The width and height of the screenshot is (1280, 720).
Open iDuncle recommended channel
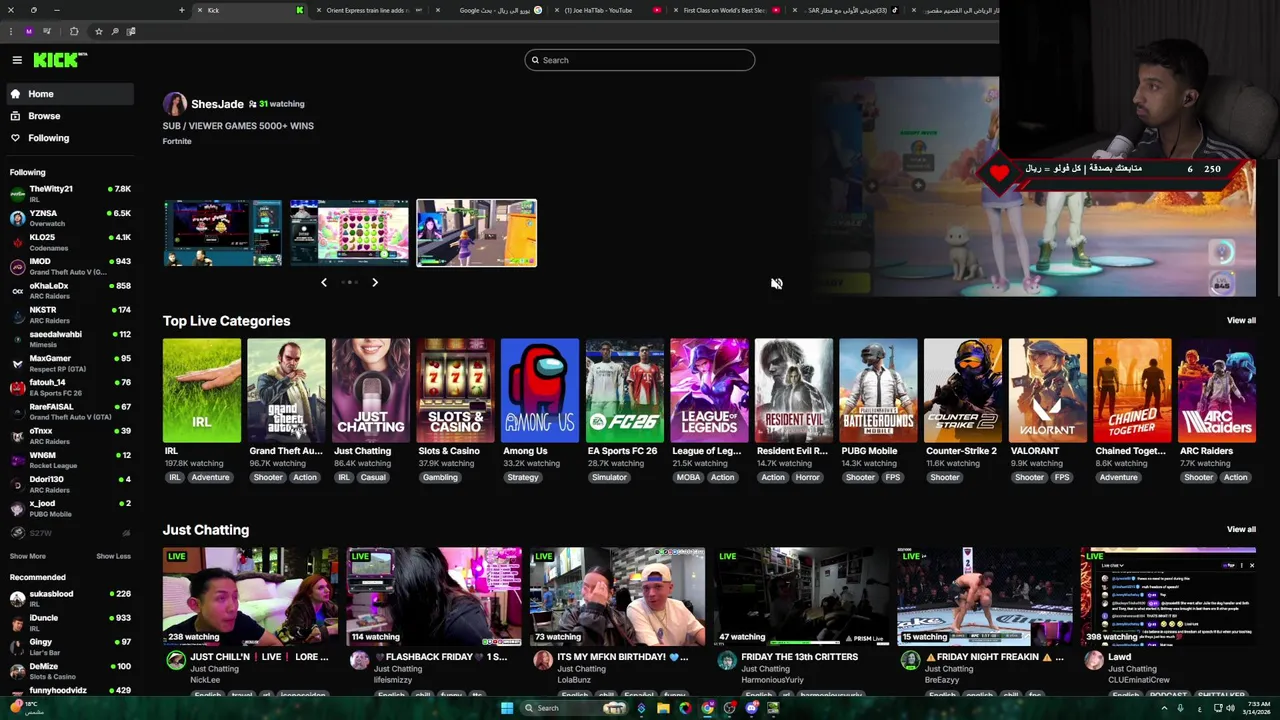pos(70,622)
